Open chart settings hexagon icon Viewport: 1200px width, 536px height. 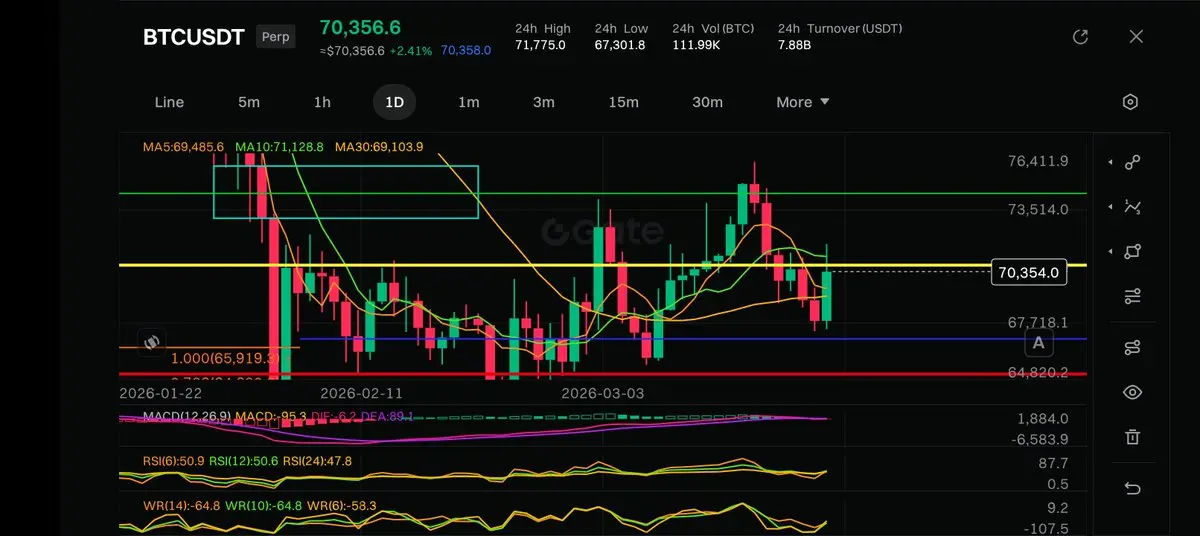[1131, 102]
